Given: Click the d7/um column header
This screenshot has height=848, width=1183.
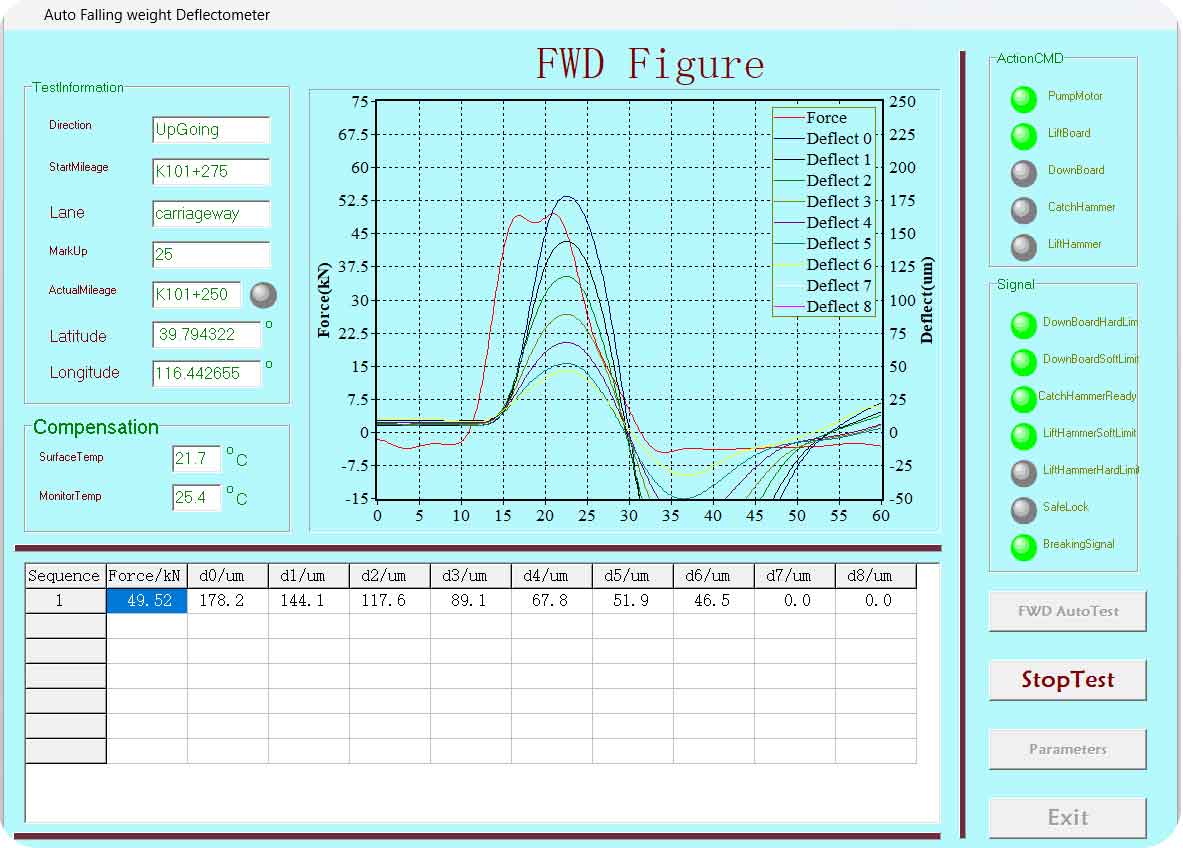Looking at the screenshot, I should (794, 576).
